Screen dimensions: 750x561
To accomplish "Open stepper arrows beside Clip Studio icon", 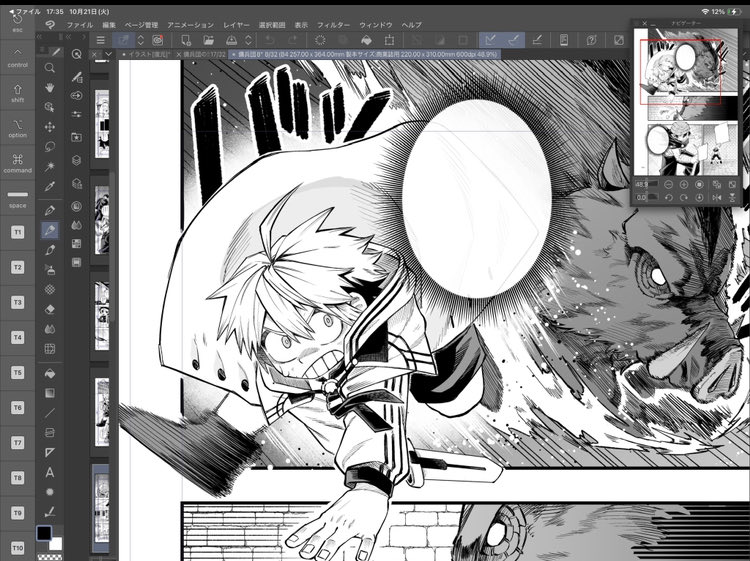I will (x=141, y=40).
